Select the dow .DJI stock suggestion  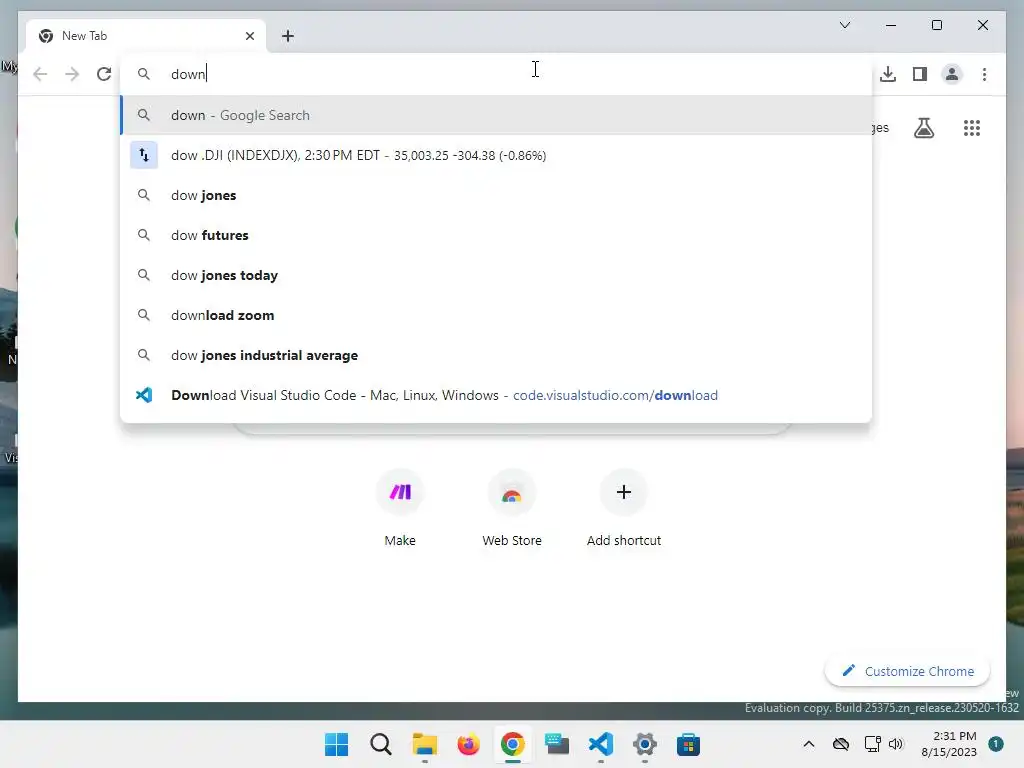point(496,155)
